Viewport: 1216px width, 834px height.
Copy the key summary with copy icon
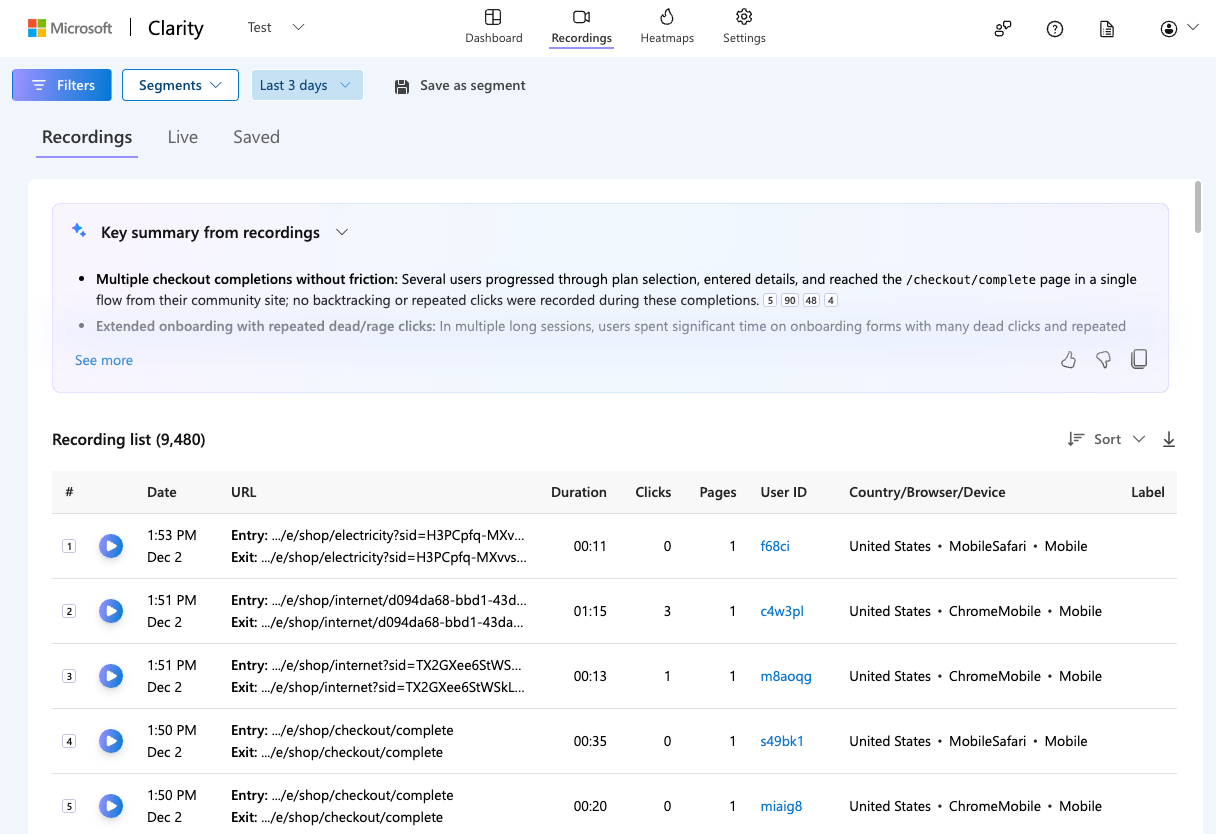tap(1138, 360)
